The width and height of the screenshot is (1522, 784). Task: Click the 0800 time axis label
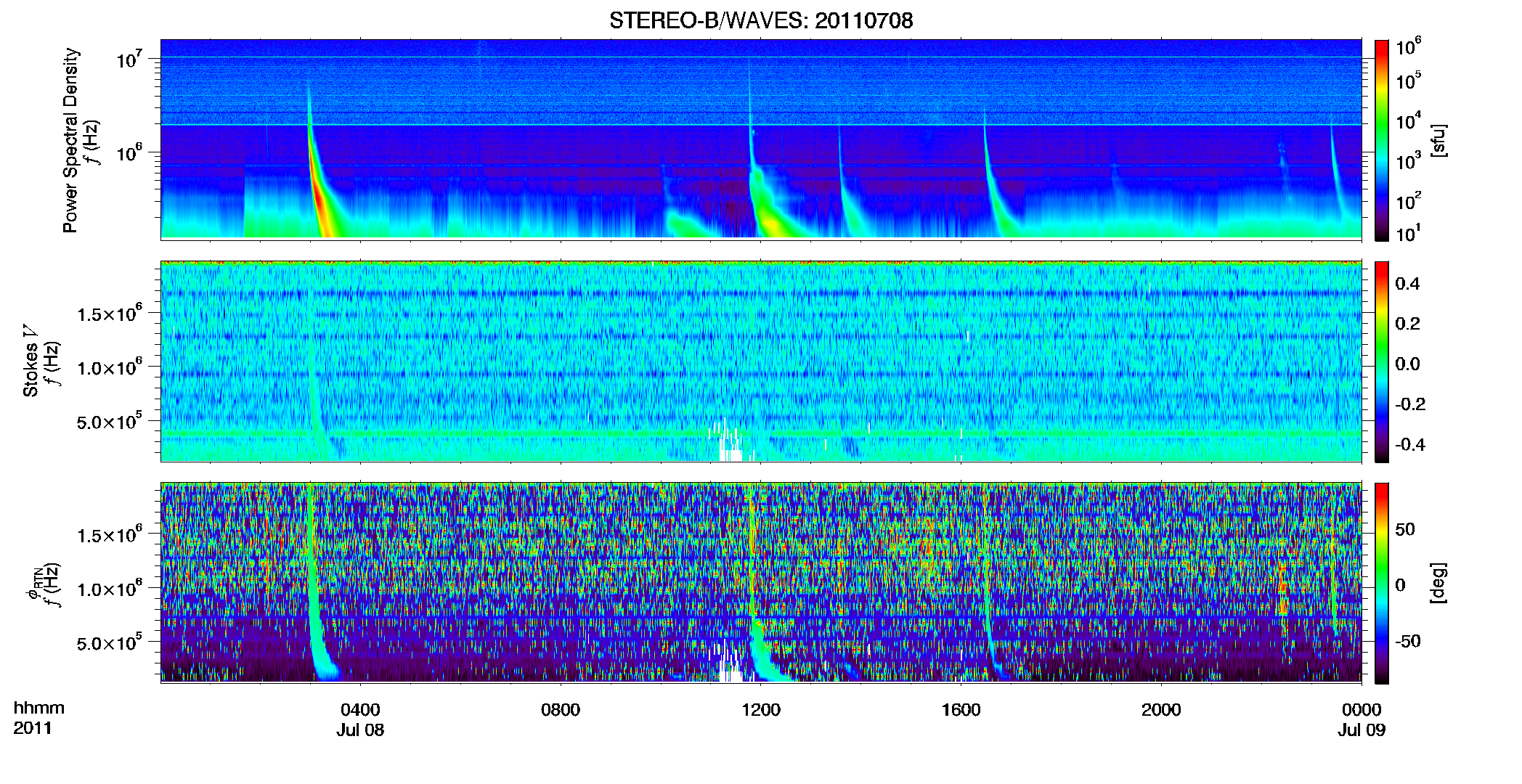point(561,710)
